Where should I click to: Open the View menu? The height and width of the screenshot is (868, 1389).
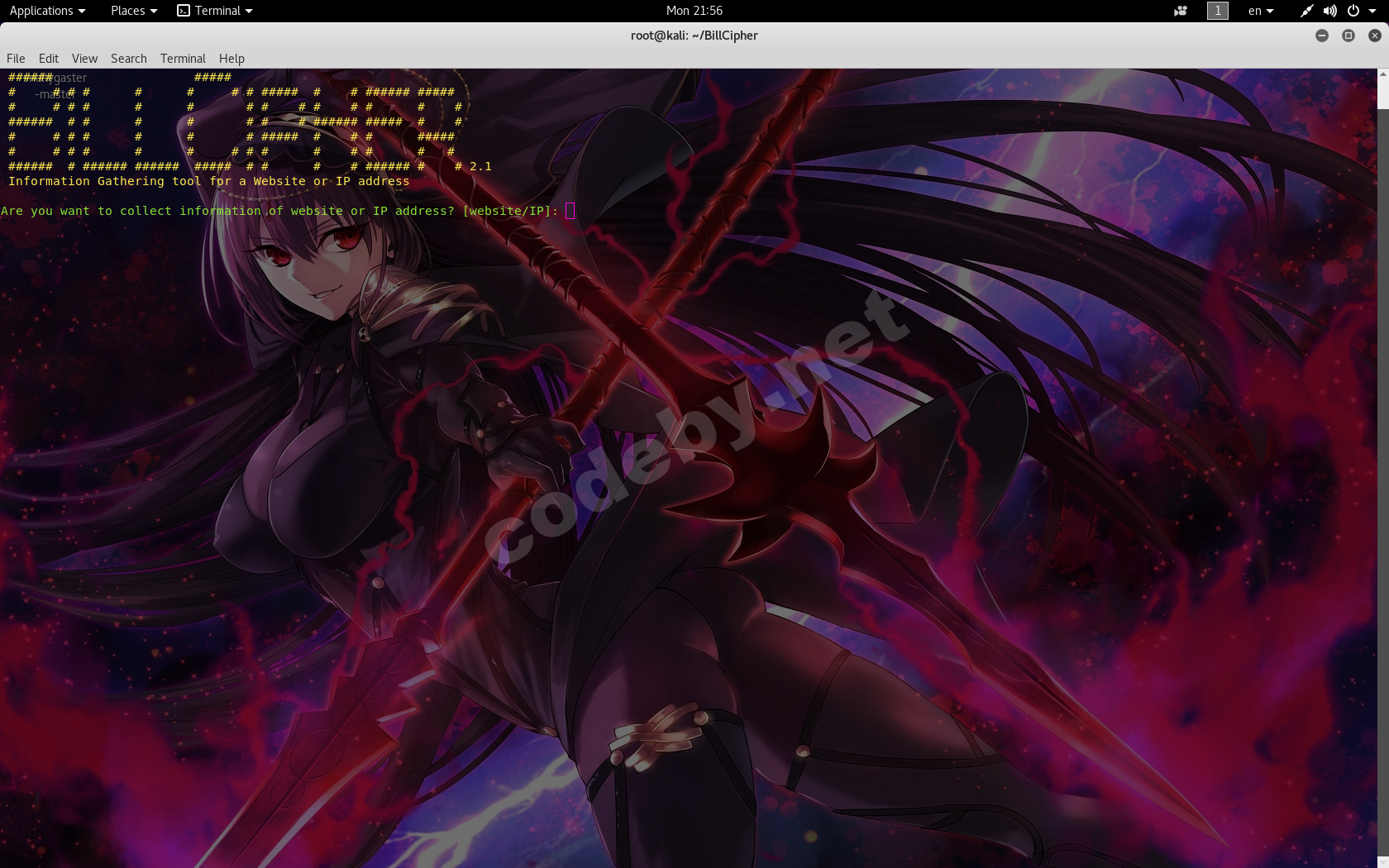(84, 59)
